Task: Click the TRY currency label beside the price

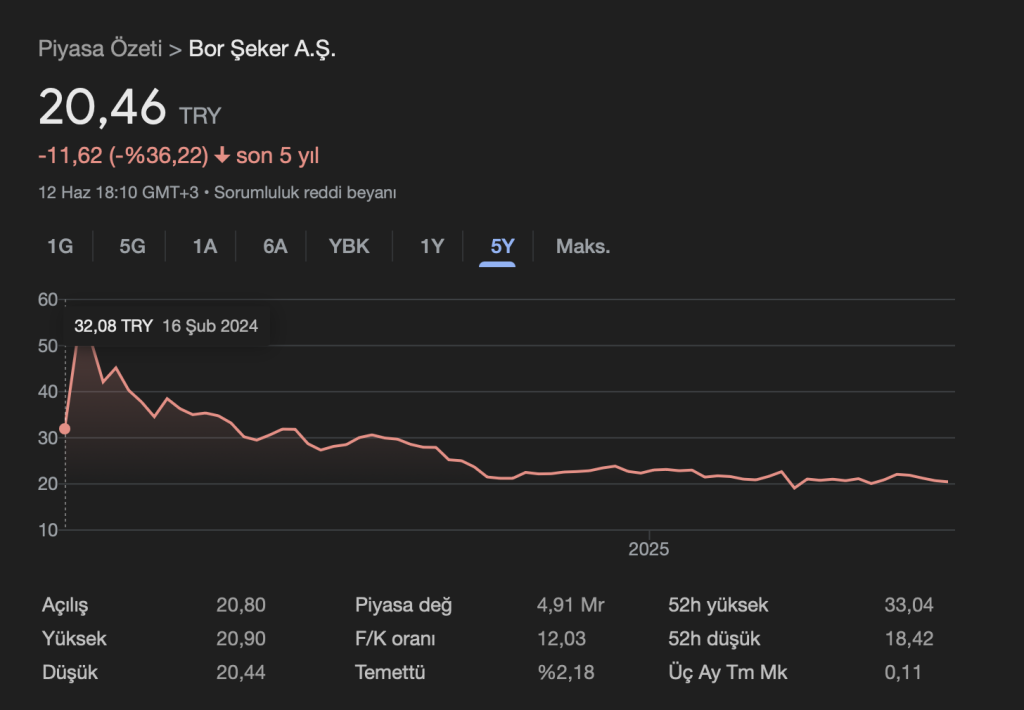Action: point(200,116)
